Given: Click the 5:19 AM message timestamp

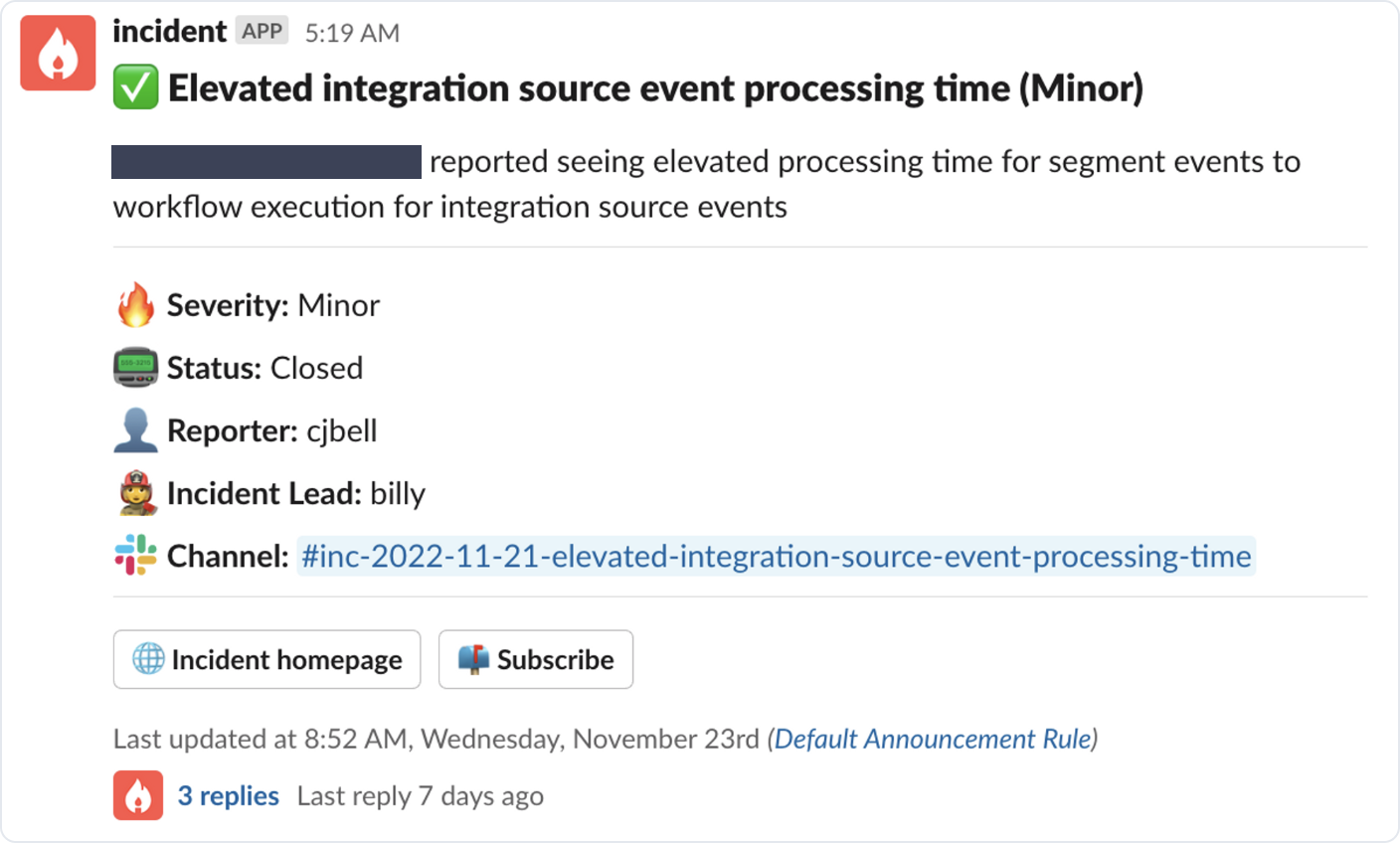Looking at the screenshot, I should [352, 33].
